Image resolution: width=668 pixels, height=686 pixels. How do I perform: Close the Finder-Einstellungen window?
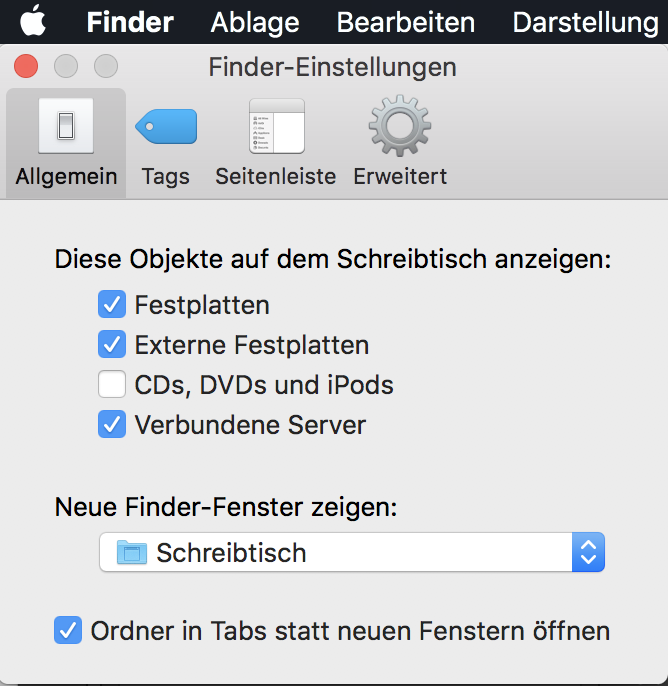point(26,66)
